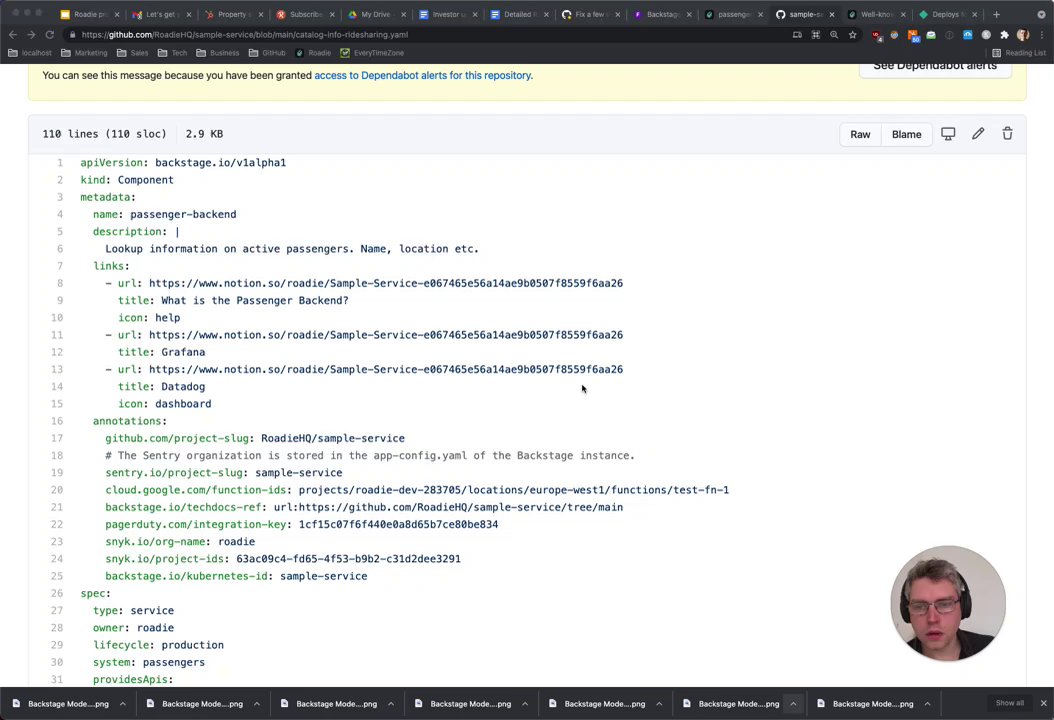This screenshot has width=1054, height=720.
Task: Click 'lifecycle: production' on line 29
Action: click(159, 645)
